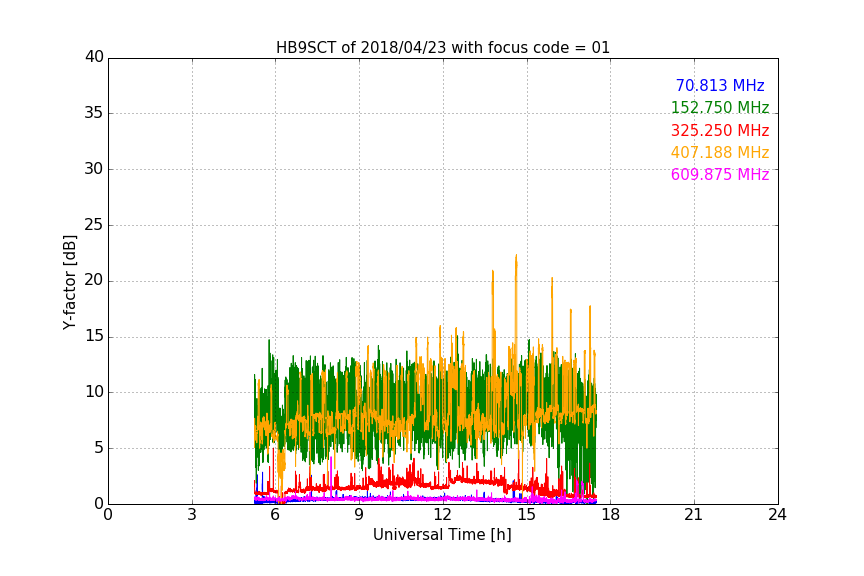Click the "Universal Time [h]" axis label
Screen dimensions: 864x576
pyautogui.click(x=442, y=535)
